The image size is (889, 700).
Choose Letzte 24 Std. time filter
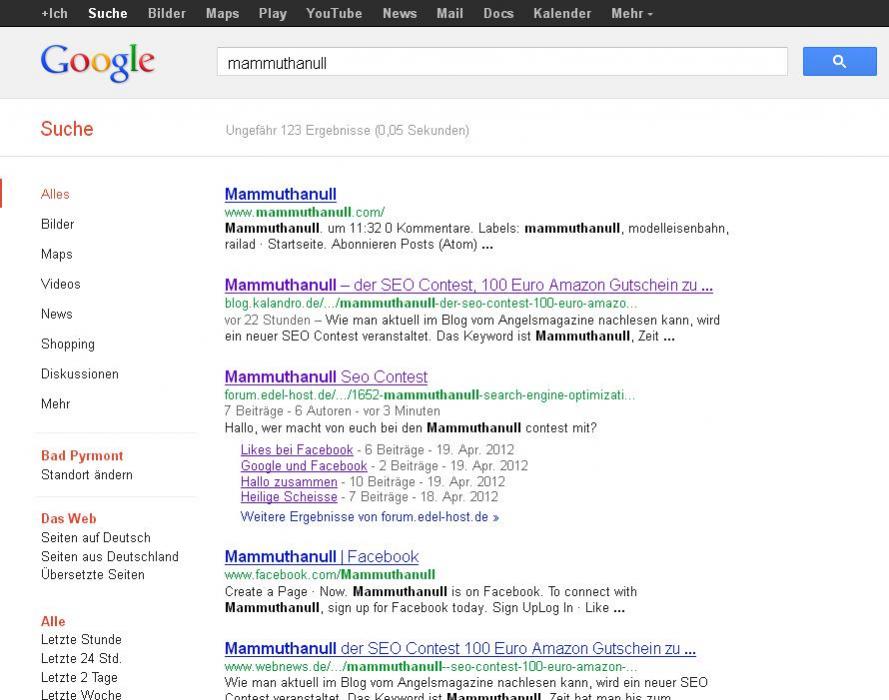tap(81, 658)
